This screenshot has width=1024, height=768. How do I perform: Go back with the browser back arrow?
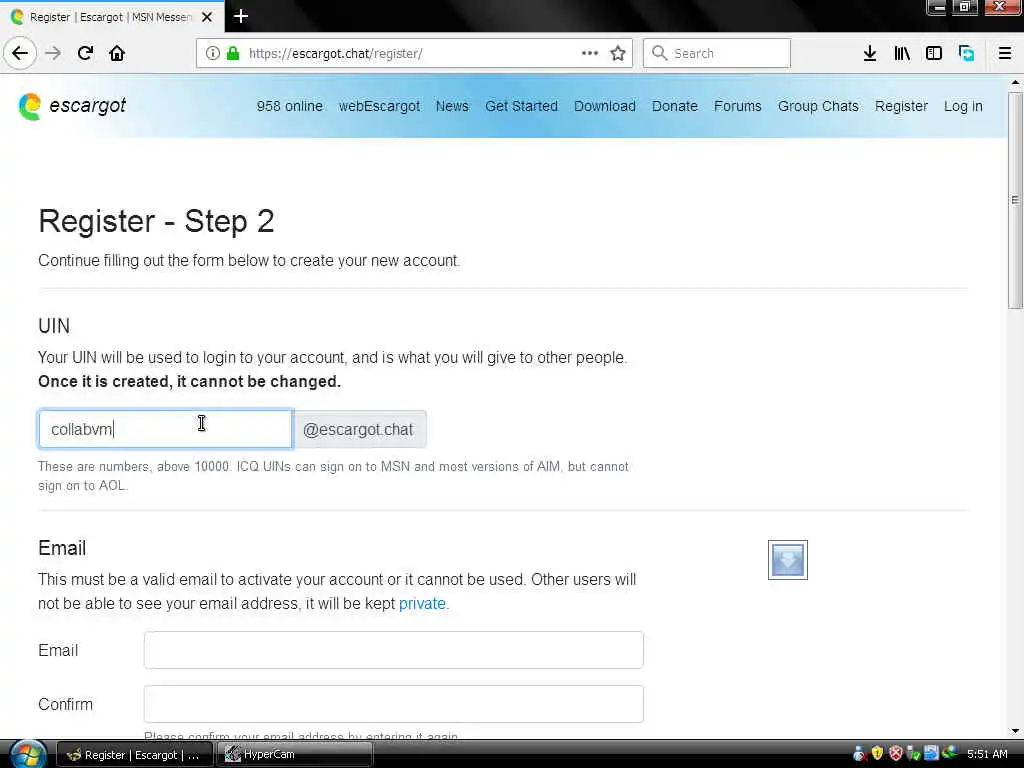click(20, 53)
